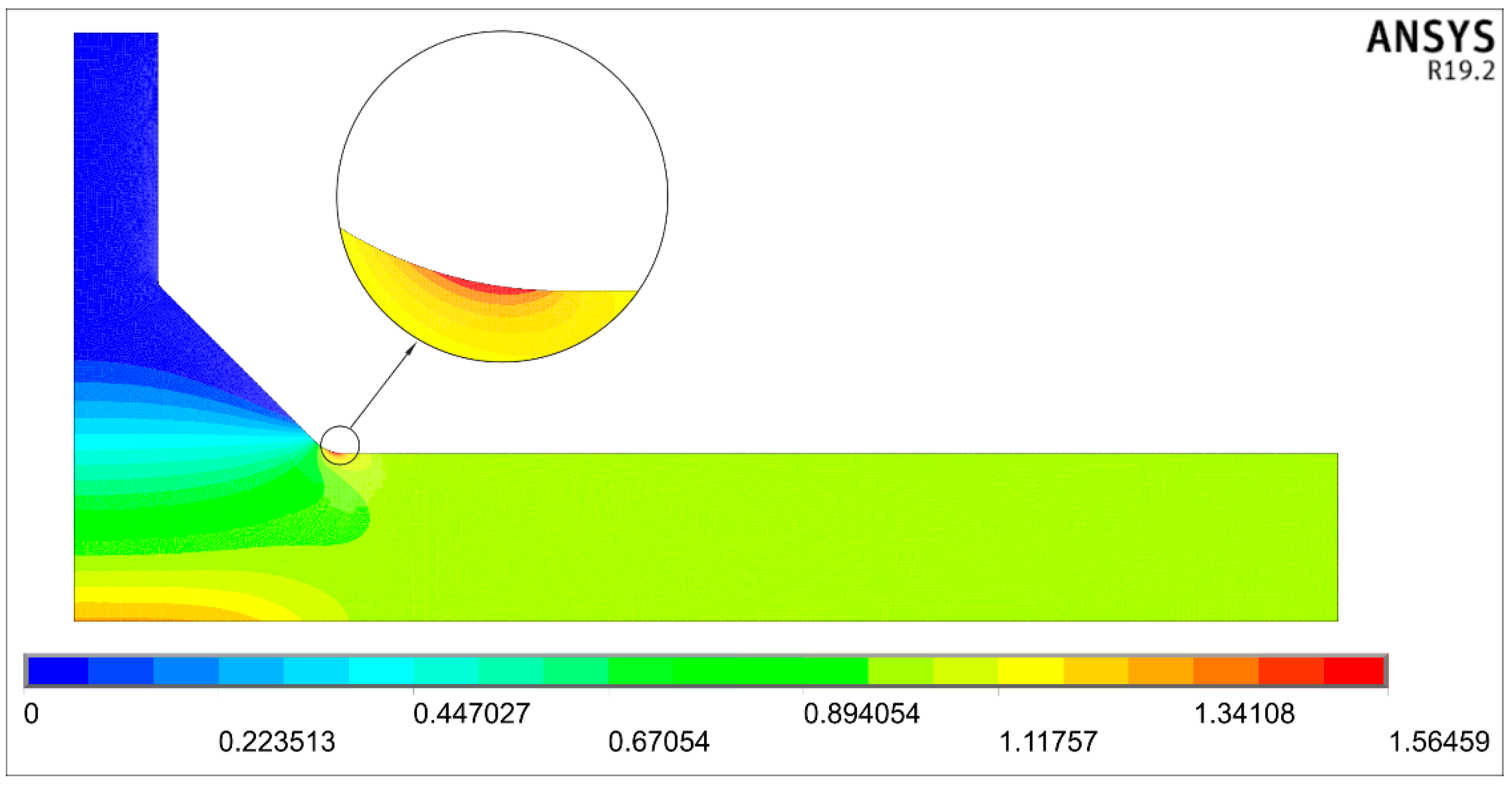Viewport: 1512px width, 786px height.
Task: Click the 1.56459 maximum legend value
Action: coord(1439,742)
